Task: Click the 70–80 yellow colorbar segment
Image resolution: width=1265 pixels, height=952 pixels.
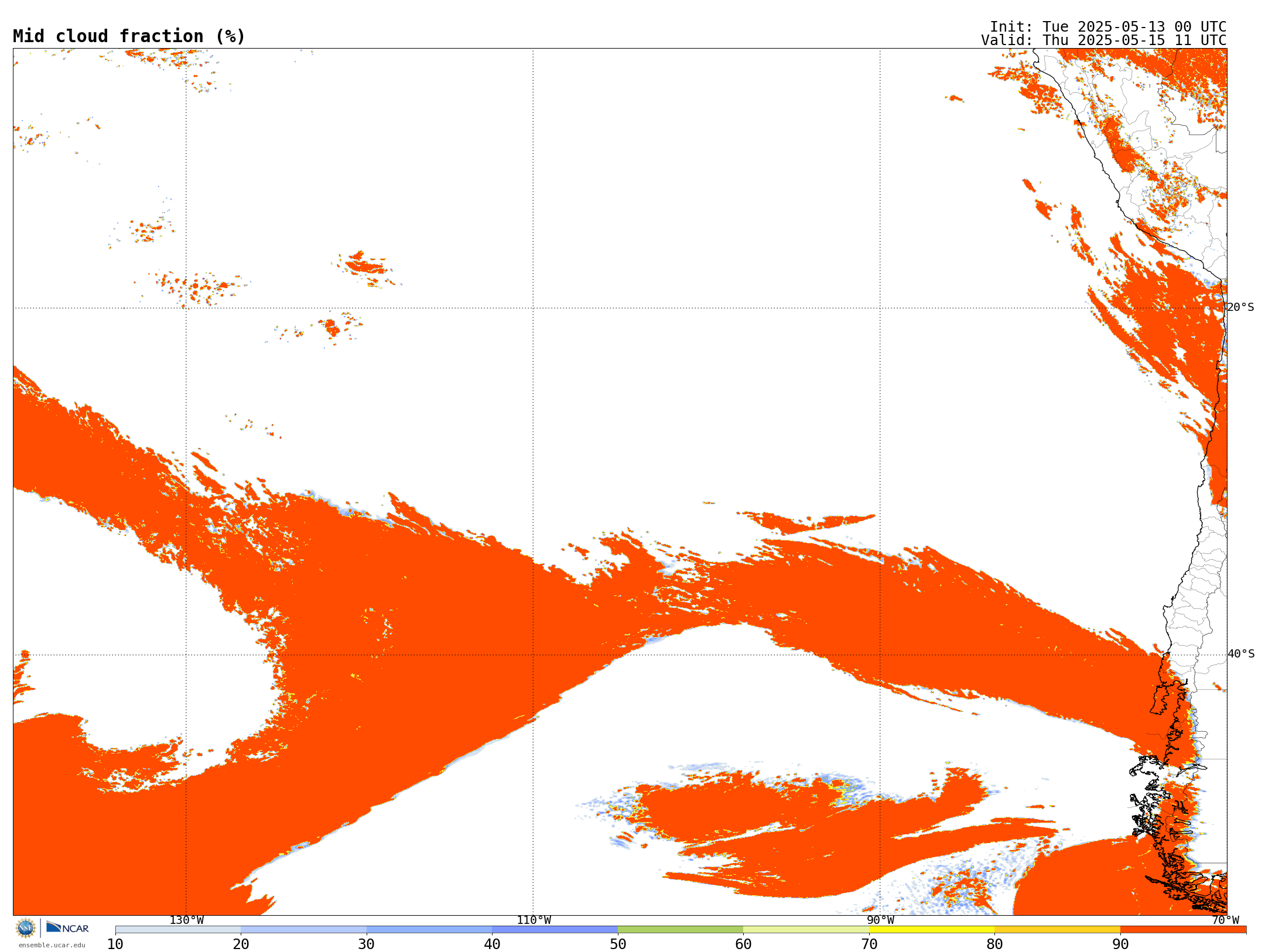Action: pyautogui.click(x=932, y=930)
